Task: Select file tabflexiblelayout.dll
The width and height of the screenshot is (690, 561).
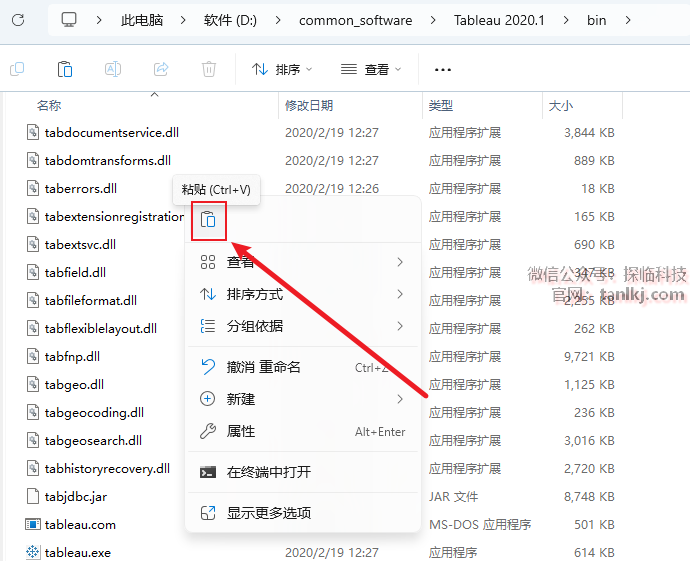Action: tap(101, 328)
